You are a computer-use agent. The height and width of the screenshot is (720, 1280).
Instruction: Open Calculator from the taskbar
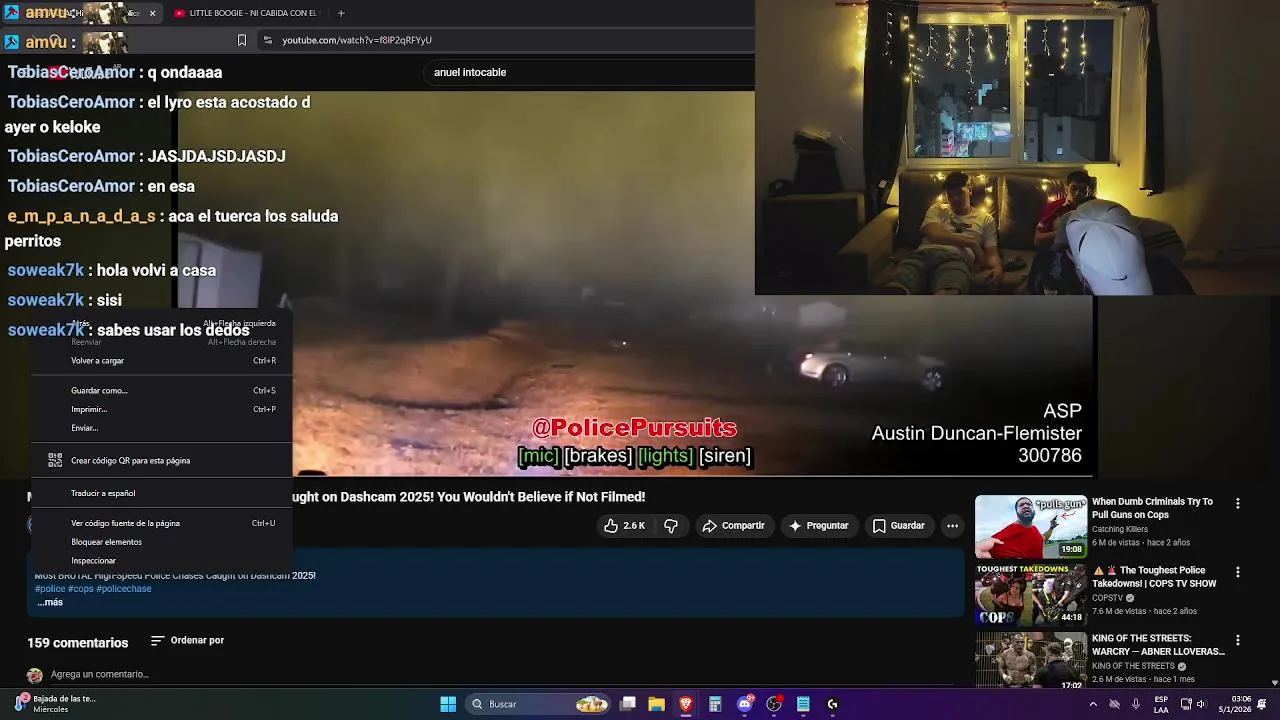coord(715,704)
